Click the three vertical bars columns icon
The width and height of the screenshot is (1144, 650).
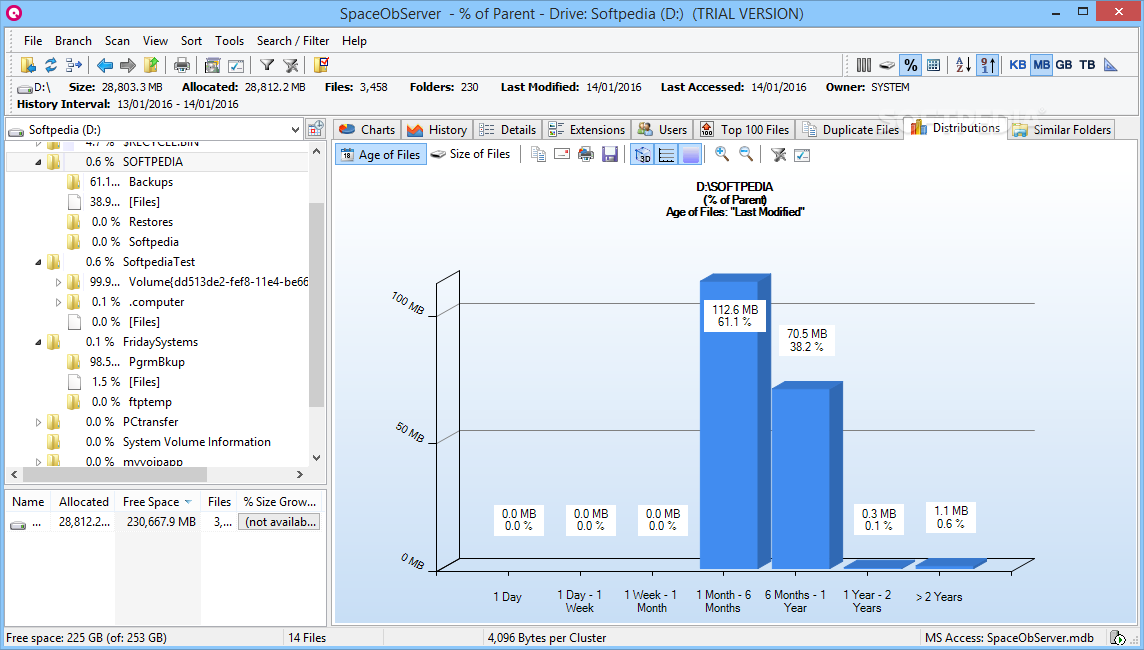tap(864, 65)
